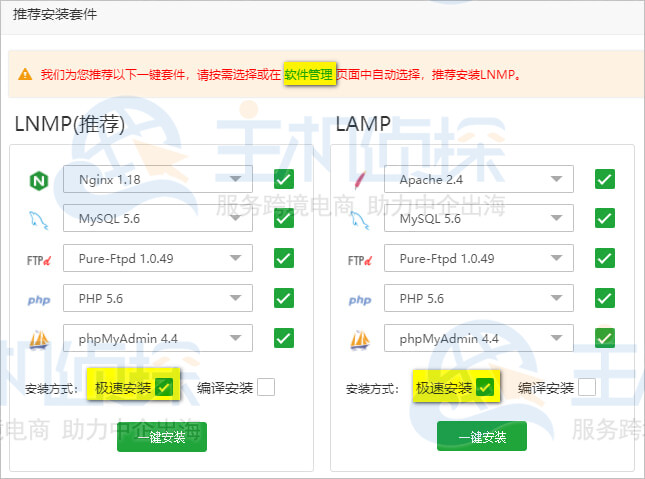The image size is (645, 479).
Task: Open MySQL 5.6 dropdown in LNMP
Action: coord(158,218)
